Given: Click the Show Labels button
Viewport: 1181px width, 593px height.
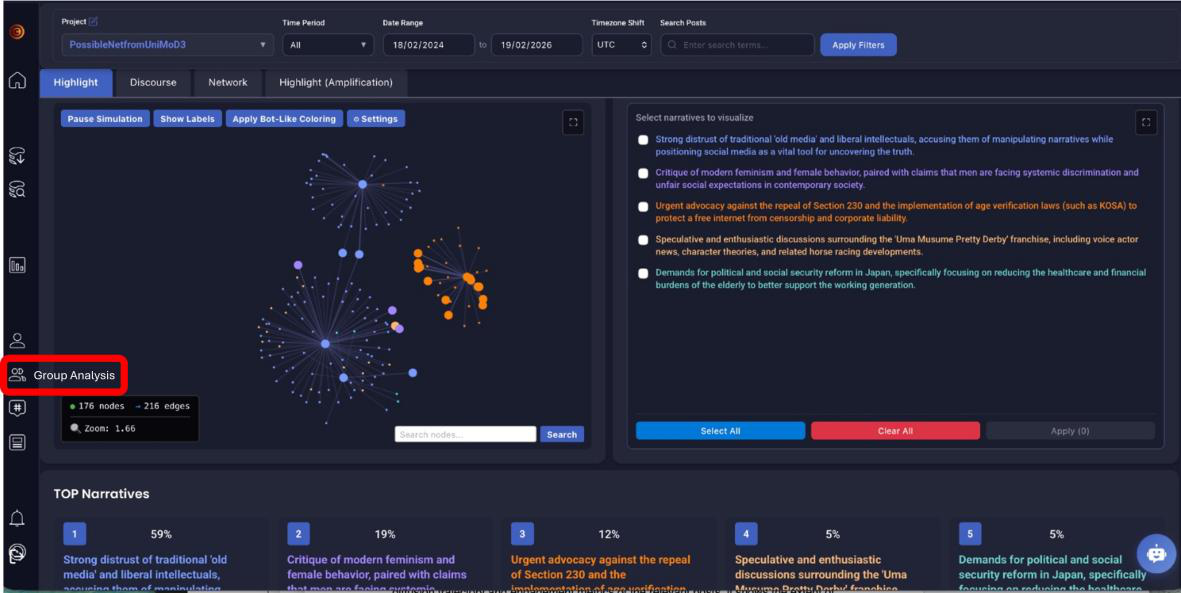Looking at the screenshot, I should [x=188, y=119].
